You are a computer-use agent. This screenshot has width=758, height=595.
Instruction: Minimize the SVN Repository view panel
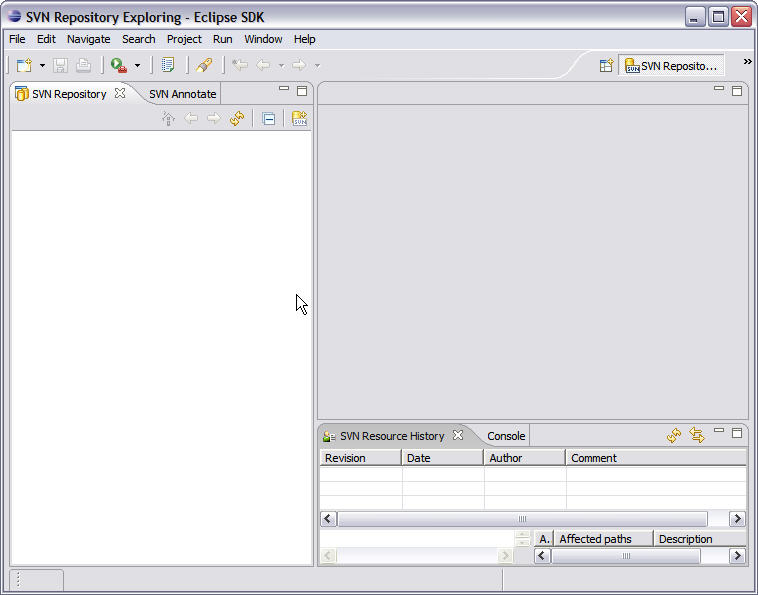click(x=284, y=88)
